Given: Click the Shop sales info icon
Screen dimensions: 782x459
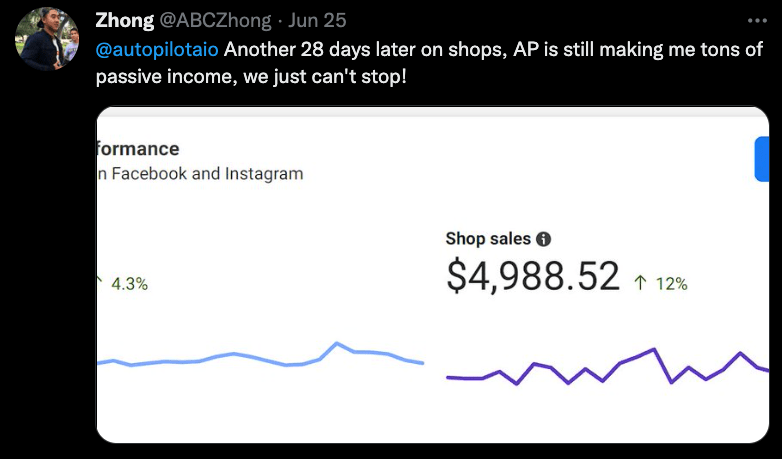Looking at the screenshot, I should coord(543,240).
